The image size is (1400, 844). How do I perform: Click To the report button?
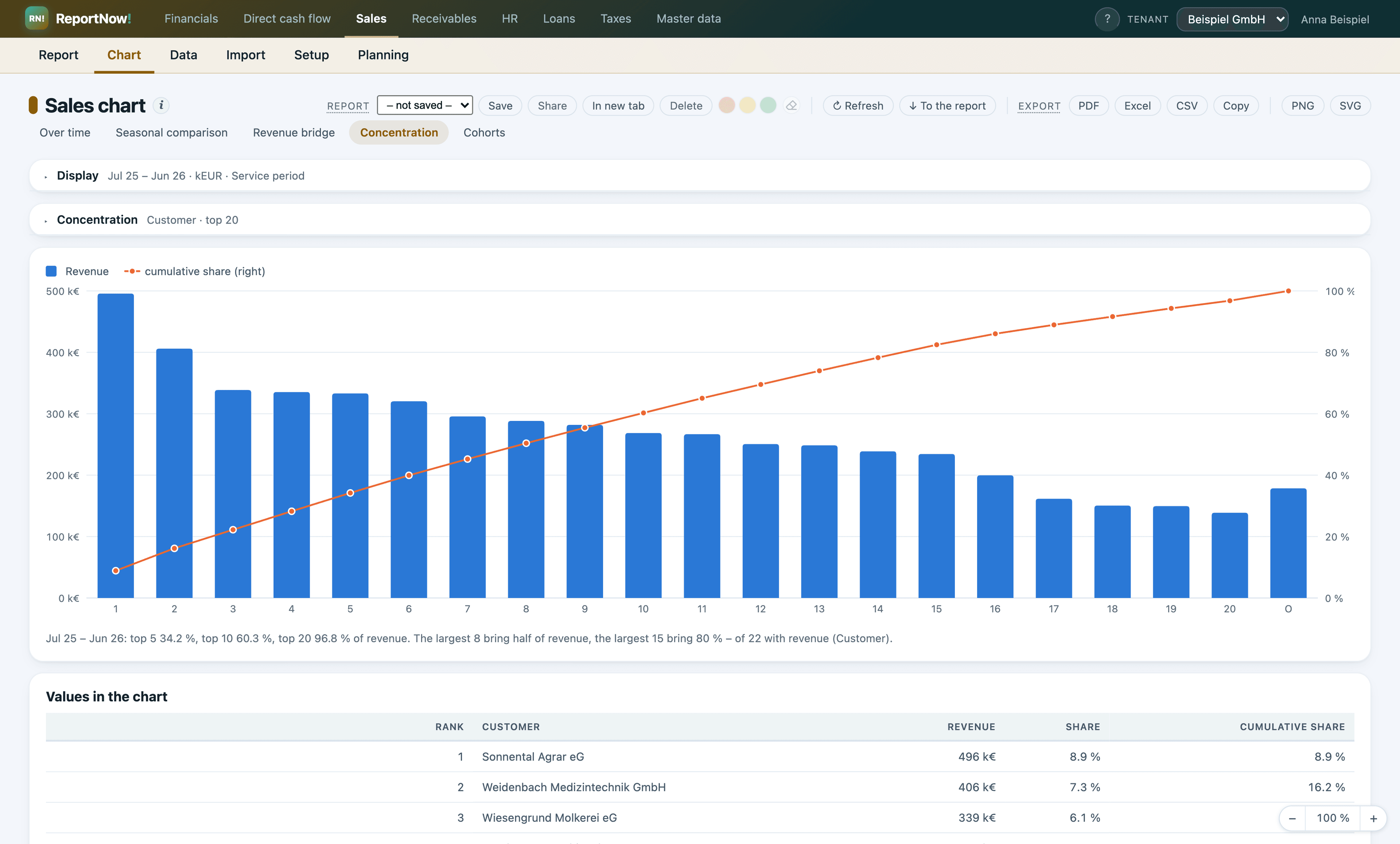(x=947, y=105)
